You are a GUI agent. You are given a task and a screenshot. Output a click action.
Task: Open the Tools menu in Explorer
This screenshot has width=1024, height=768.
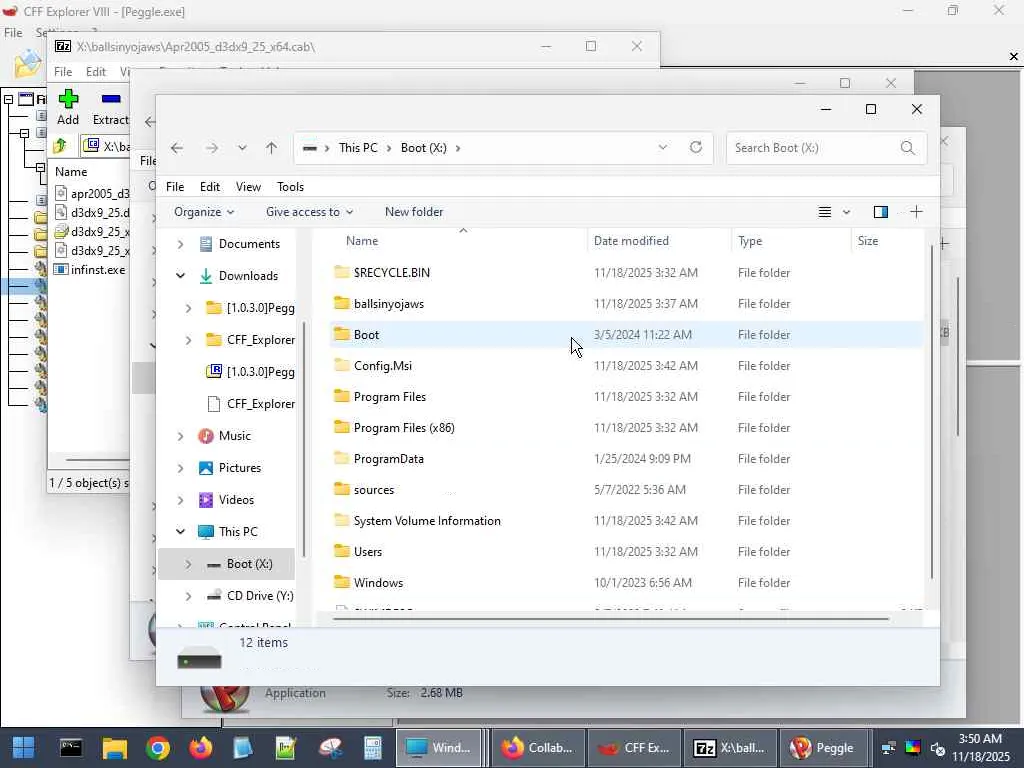(291, 187)
